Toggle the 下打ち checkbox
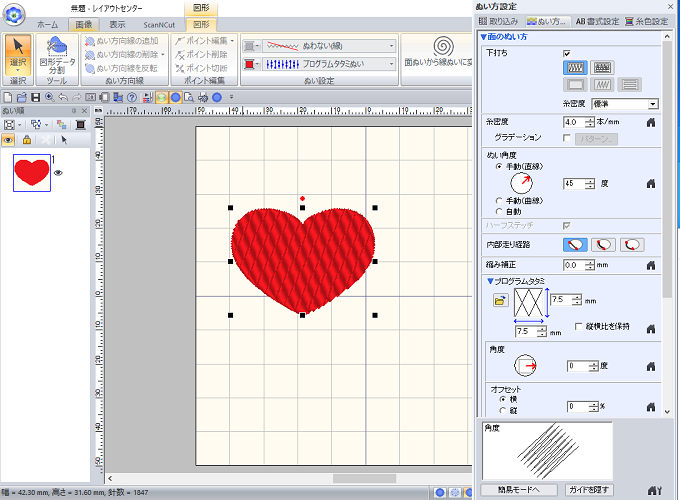Image resolution: width=680 pixels, height=500 pixels. (567, 51)
